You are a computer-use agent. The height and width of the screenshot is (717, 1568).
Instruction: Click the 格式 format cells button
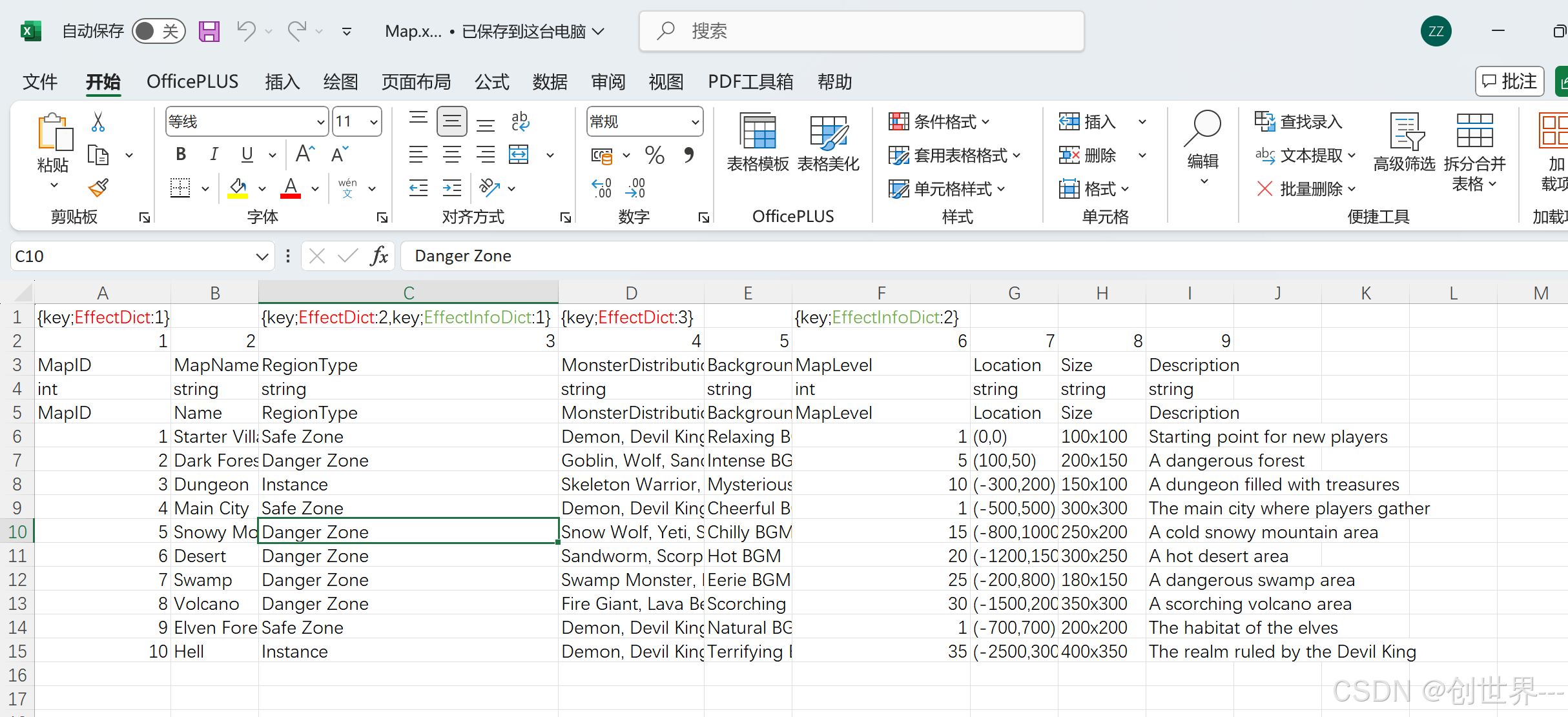point(1094,189)
